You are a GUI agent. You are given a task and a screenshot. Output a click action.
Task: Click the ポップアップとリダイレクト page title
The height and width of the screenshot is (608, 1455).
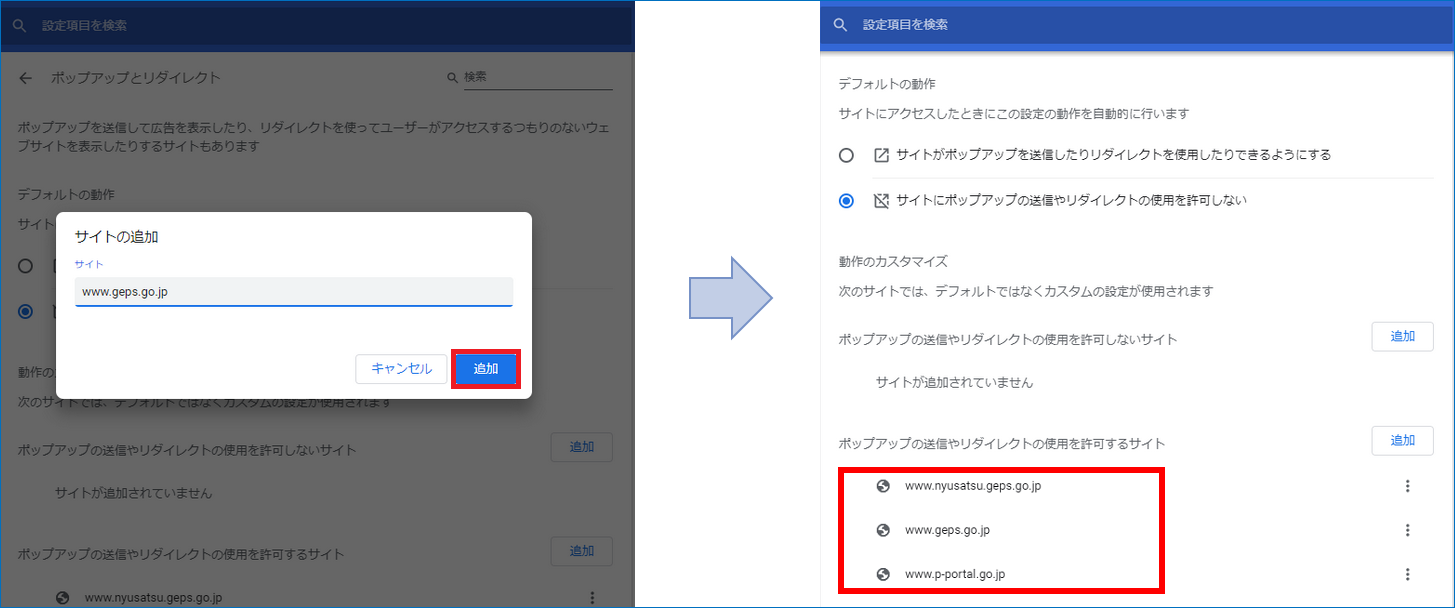pyautogui.click(x=136, y=78)
